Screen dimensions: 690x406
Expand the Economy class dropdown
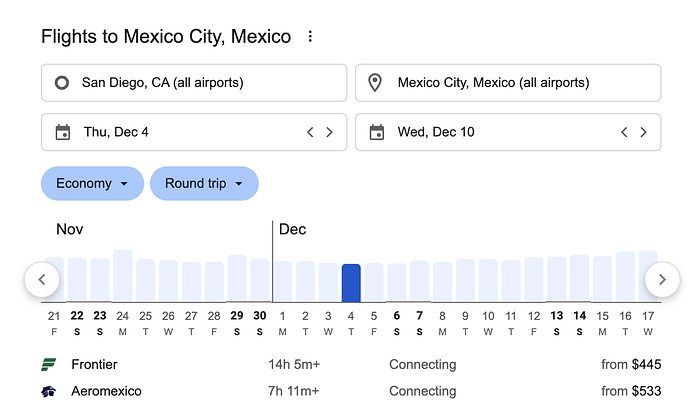[92, 184]
